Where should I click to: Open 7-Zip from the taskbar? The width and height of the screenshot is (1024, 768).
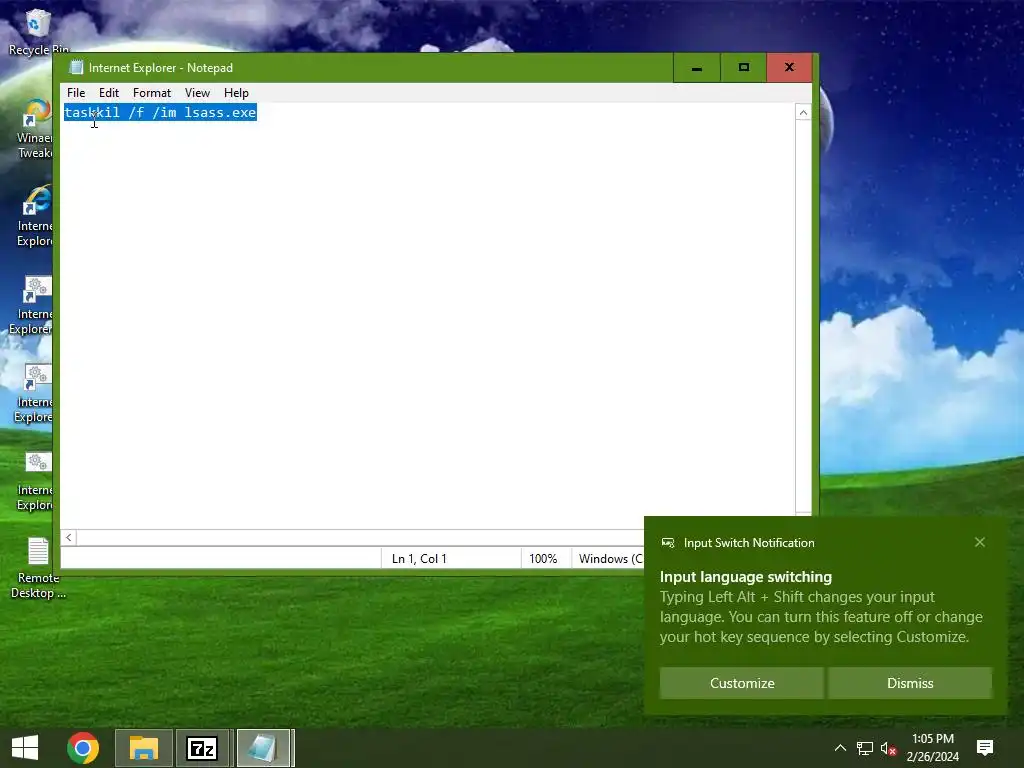pyautogui.click(x=202, y=748)
